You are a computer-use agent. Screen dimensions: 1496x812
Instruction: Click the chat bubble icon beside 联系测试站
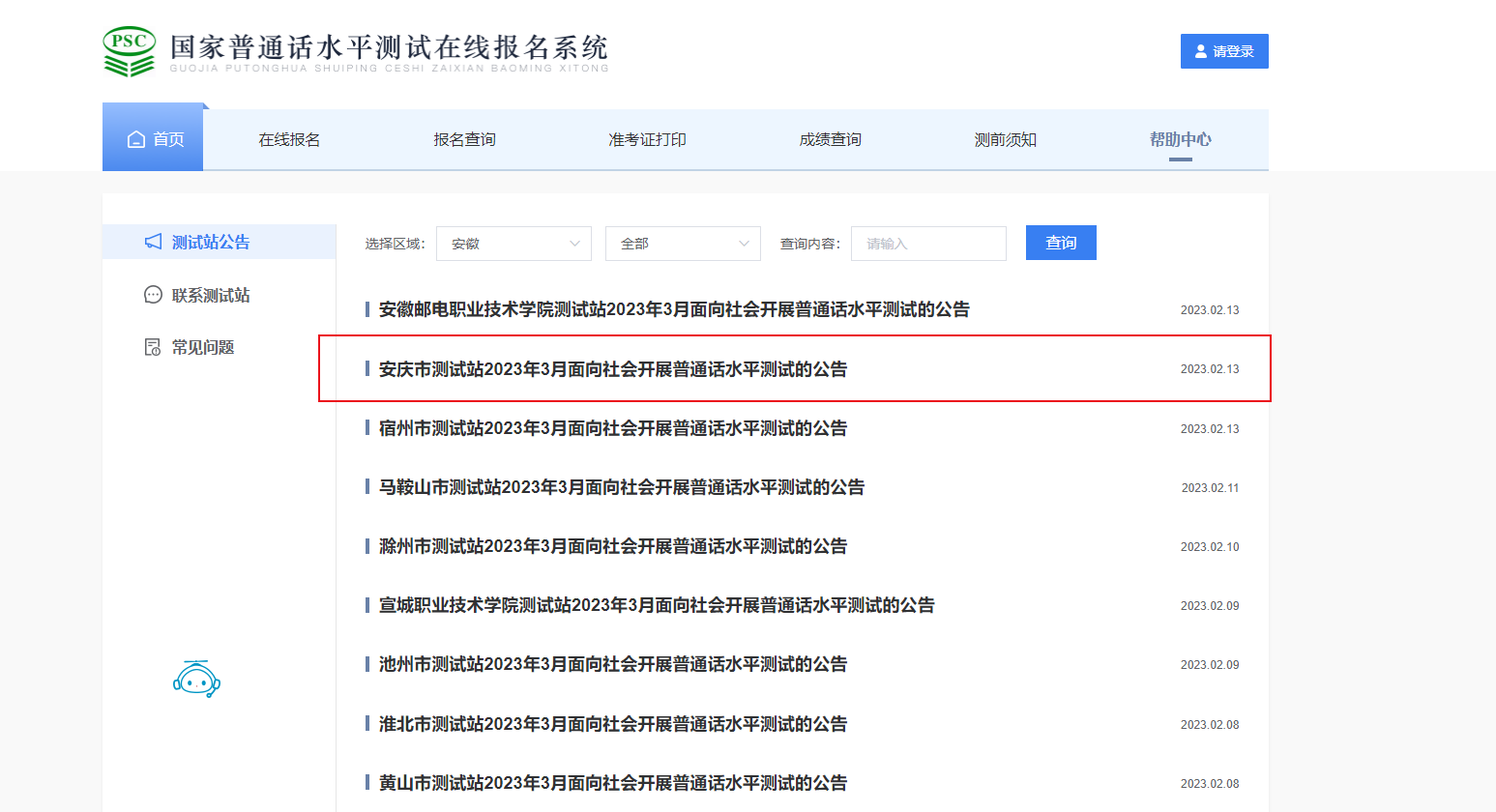[153, 295]
